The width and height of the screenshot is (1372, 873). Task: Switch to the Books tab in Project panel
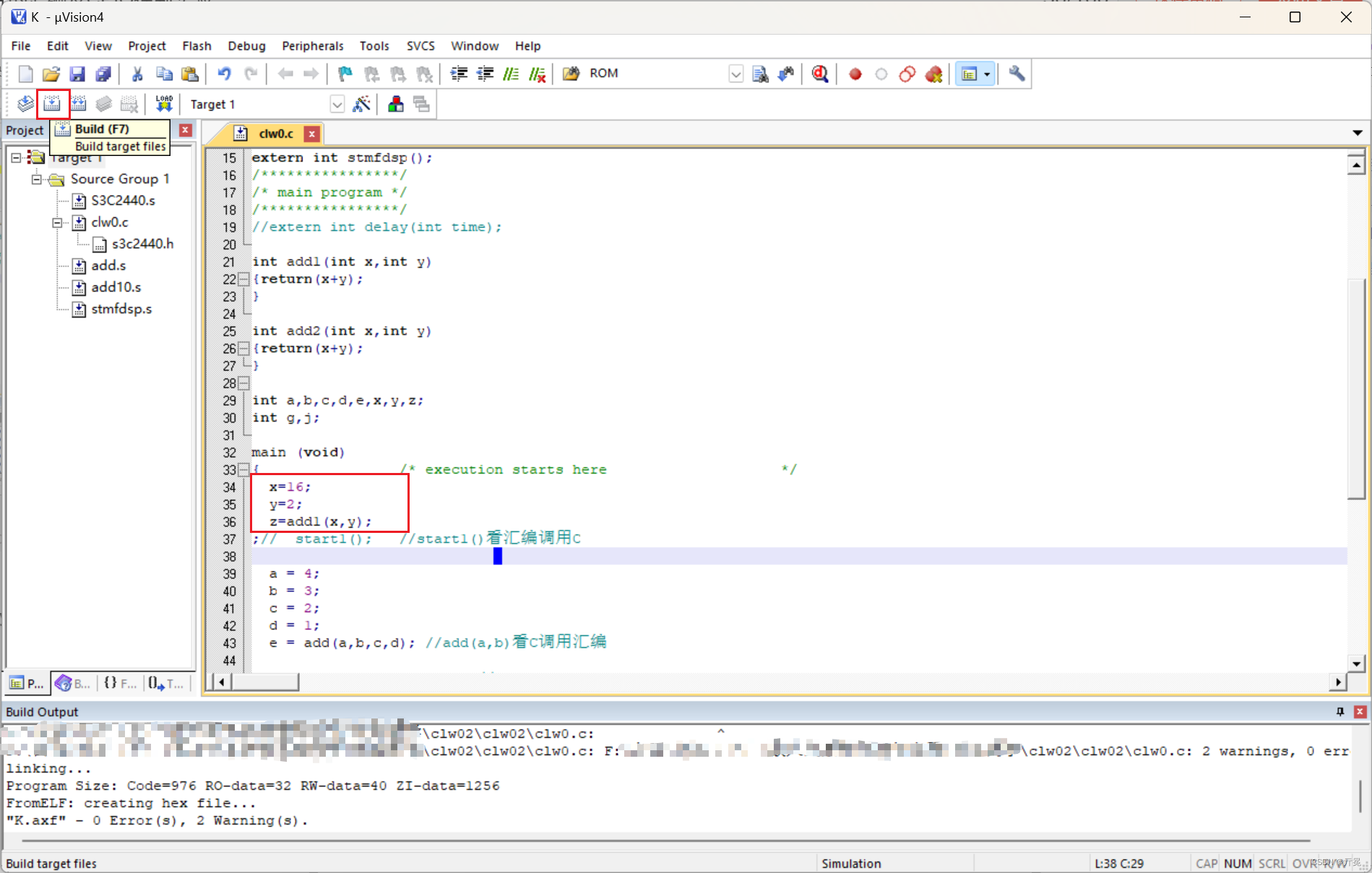point(73,683)
